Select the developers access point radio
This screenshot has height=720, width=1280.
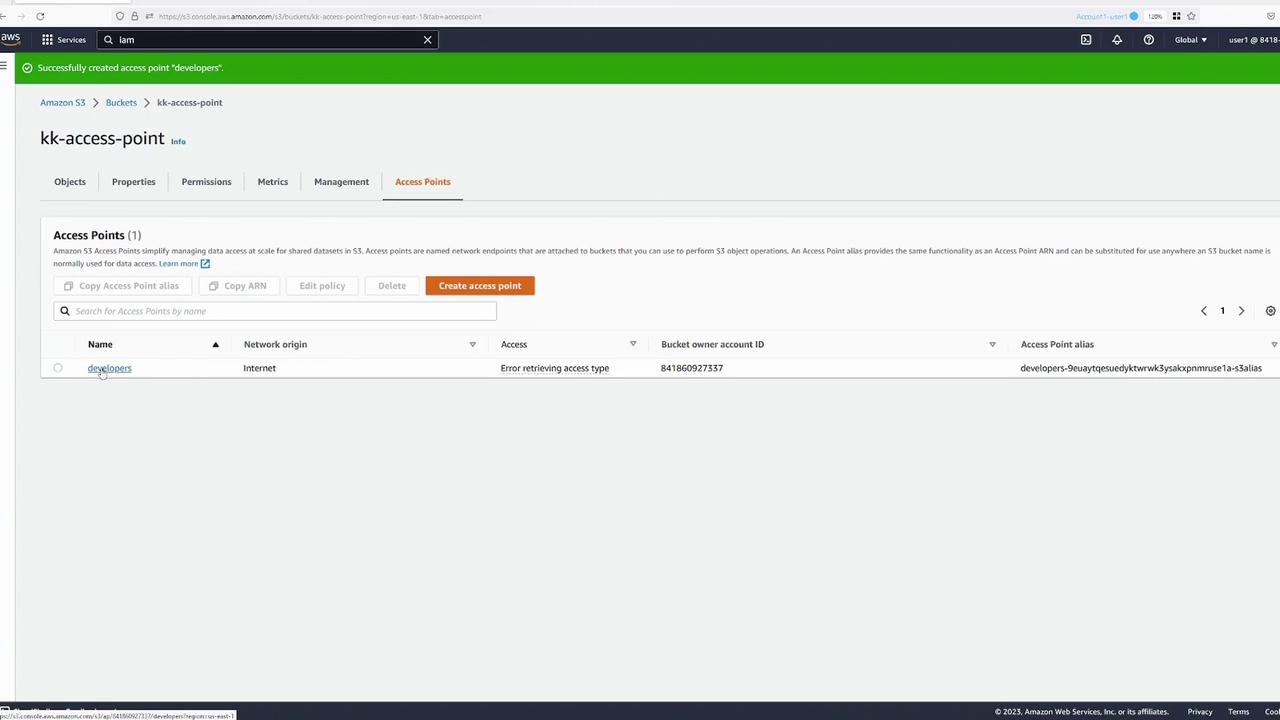(x=58, y=368)
